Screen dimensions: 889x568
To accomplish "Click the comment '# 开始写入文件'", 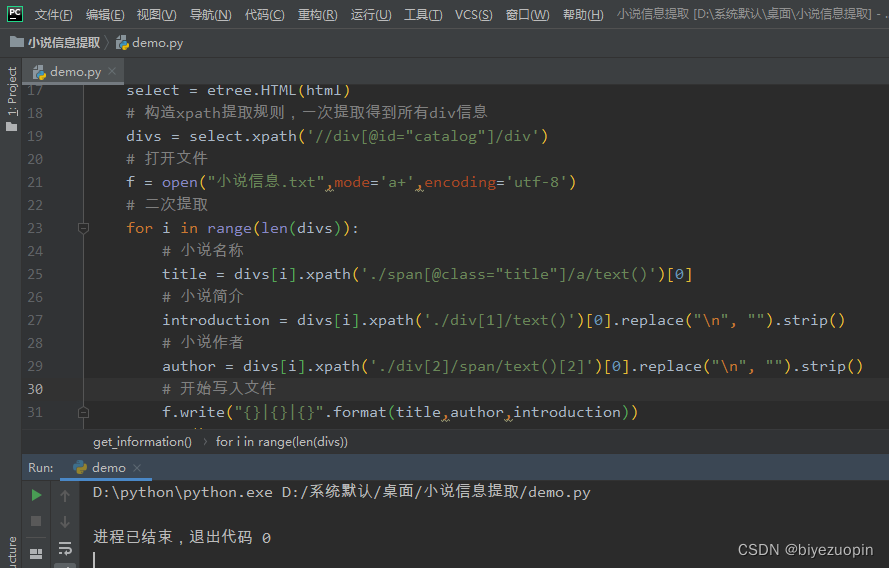I will 219,388.
